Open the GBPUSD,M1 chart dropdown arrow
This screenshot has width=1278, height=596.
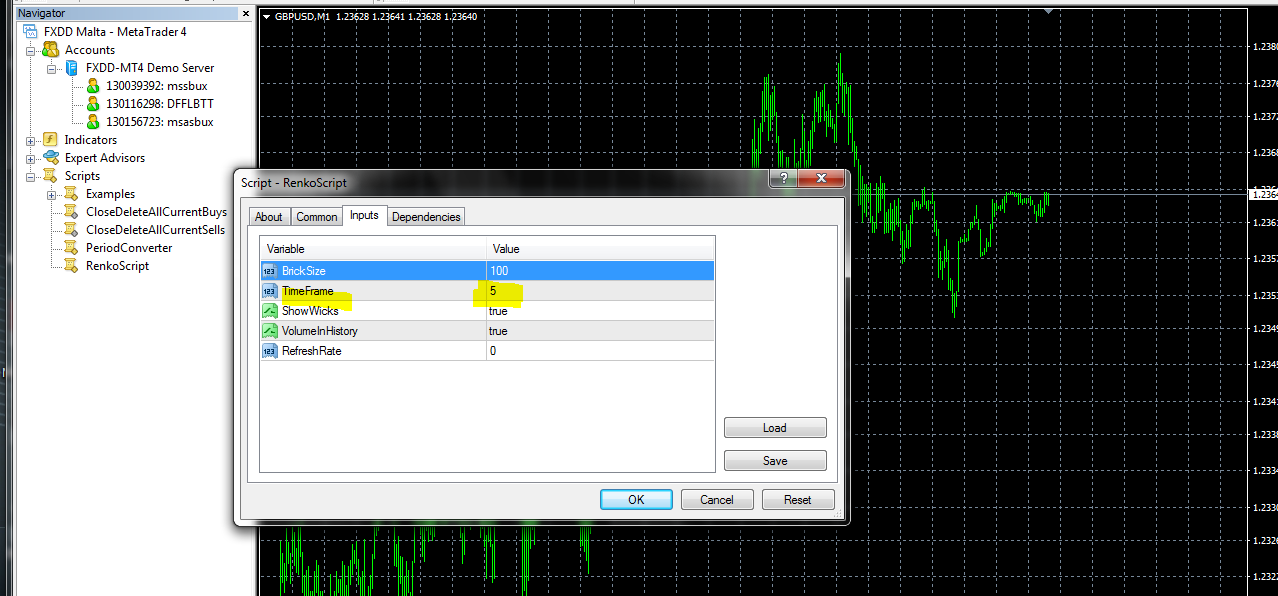[x=266, y=17]
